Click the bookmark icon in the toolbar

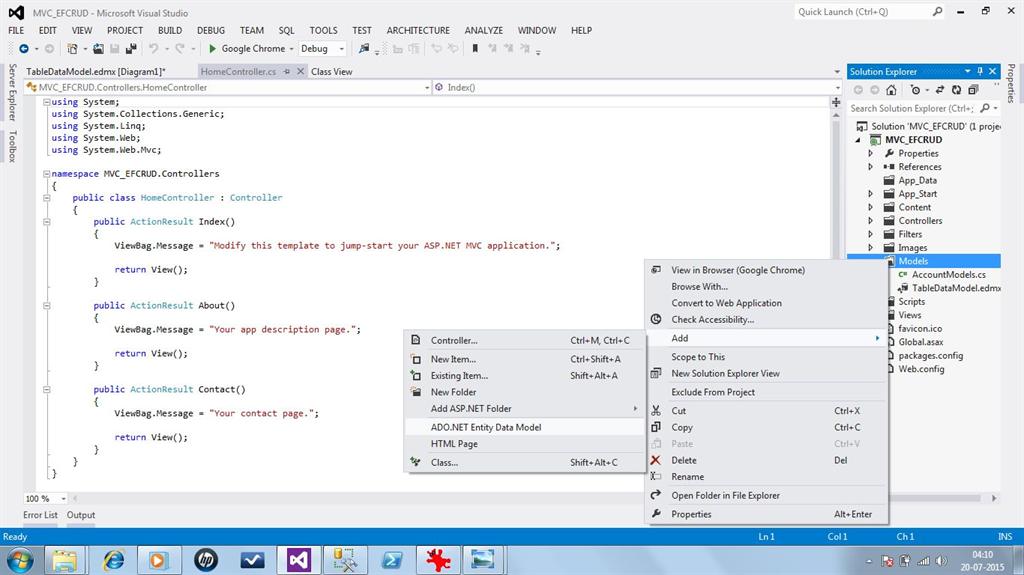click(475, 48)
